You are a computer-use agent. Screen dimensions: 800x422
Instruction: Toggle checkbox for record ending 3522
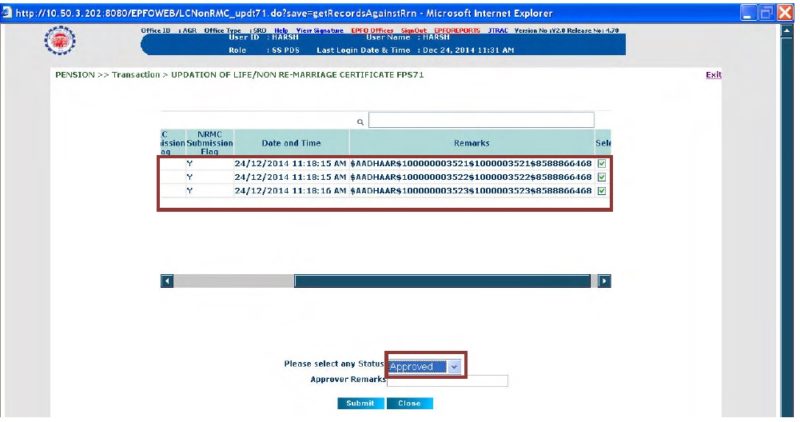tap(601, 176)
